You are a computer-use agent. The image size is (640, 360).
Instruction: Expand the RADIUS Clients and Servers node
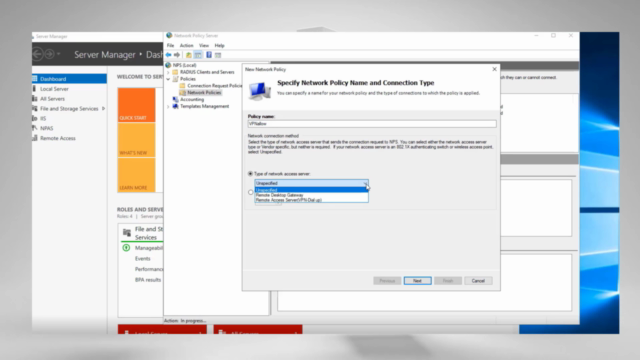168,72
